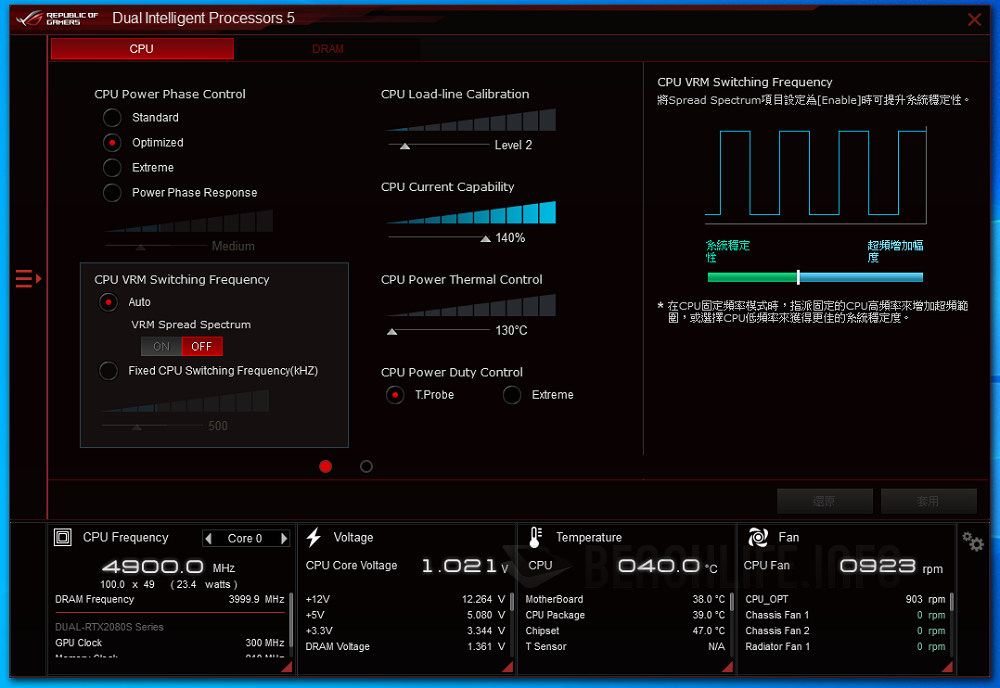Click the 還原 restore button
The height and width of the screenshot is (688, 1000).
tap(824, 501)
